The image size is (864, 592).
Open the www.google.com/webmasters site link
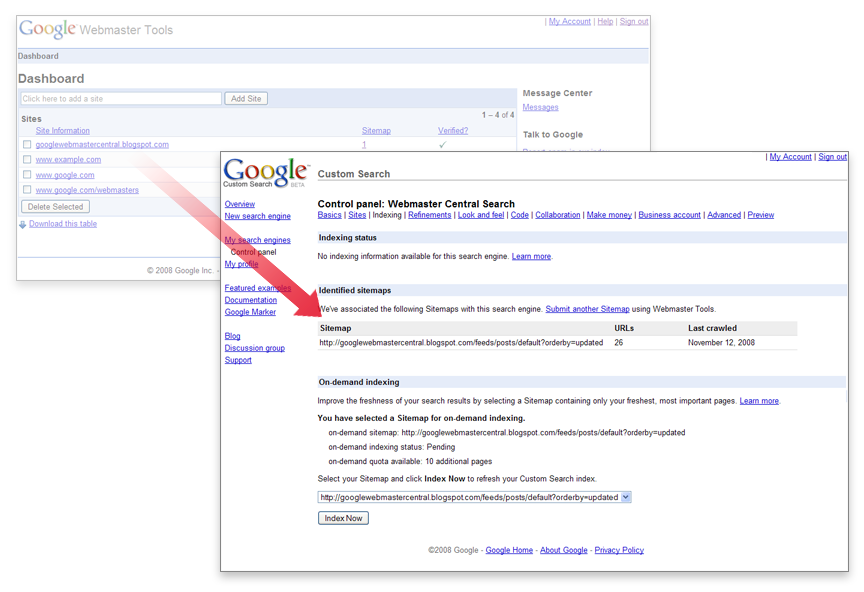tap(87, 190)
